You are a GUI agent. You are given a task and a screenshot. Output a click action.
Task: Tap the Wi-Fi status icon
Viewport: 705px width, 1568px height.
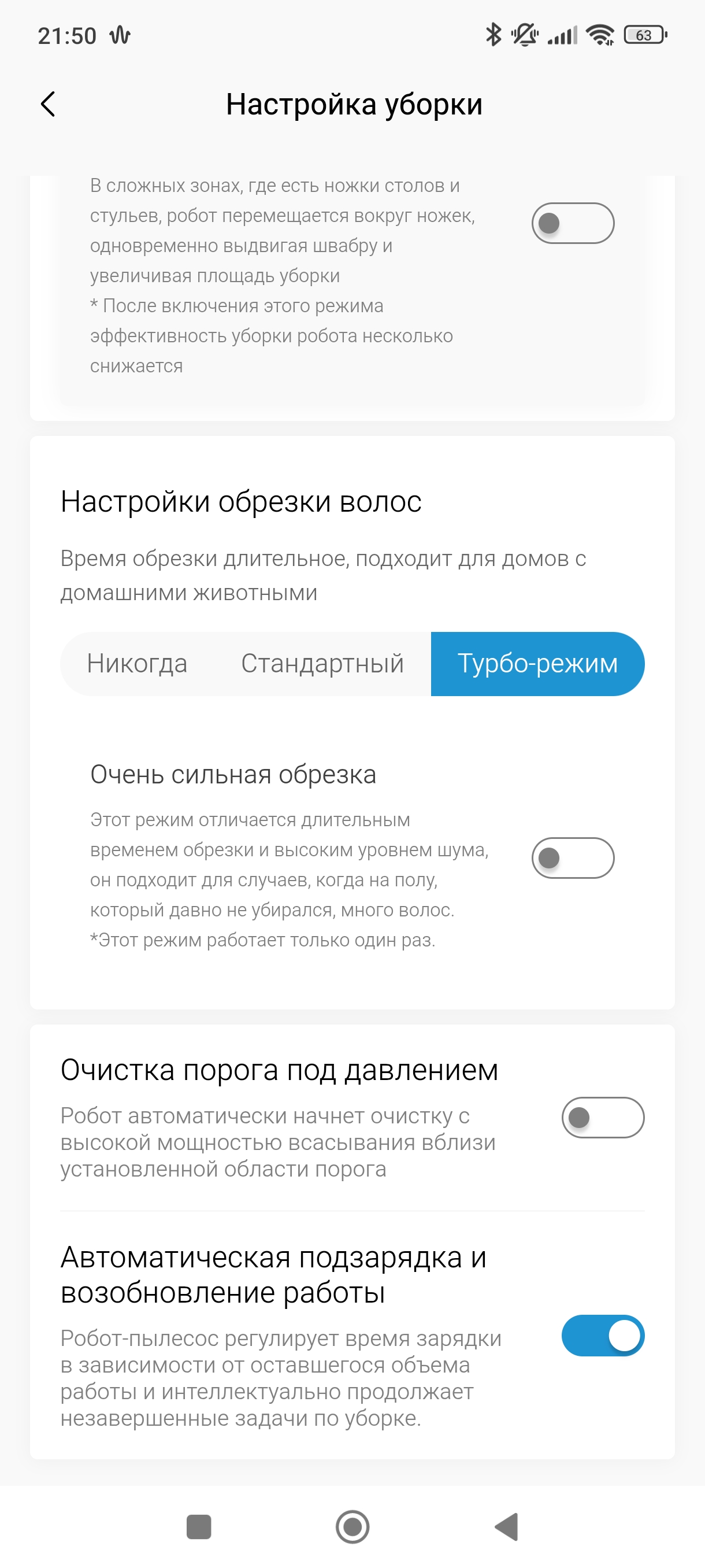coord(600,35)
